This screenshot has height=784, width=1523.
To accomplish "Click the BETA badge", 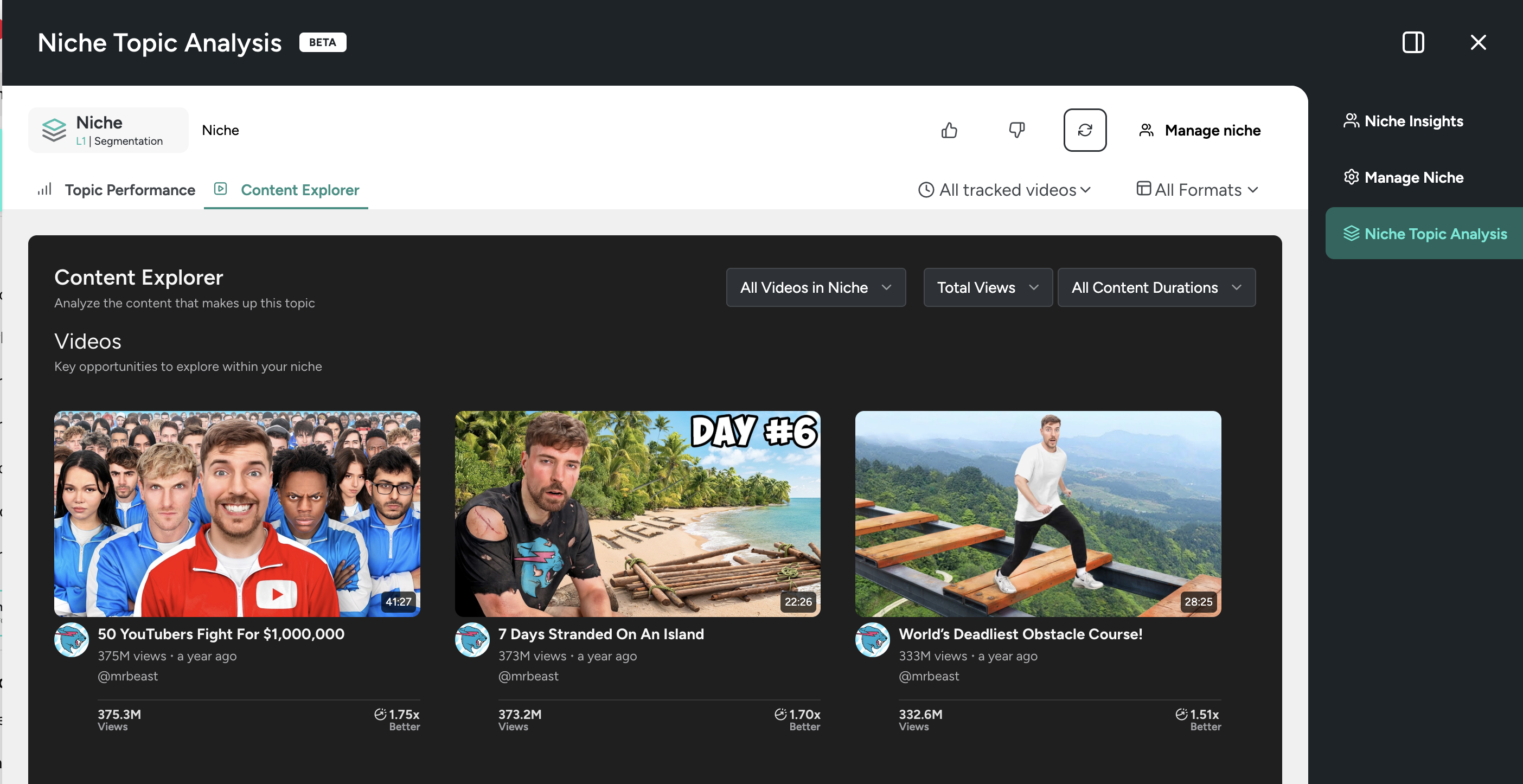I will (322, 42).
